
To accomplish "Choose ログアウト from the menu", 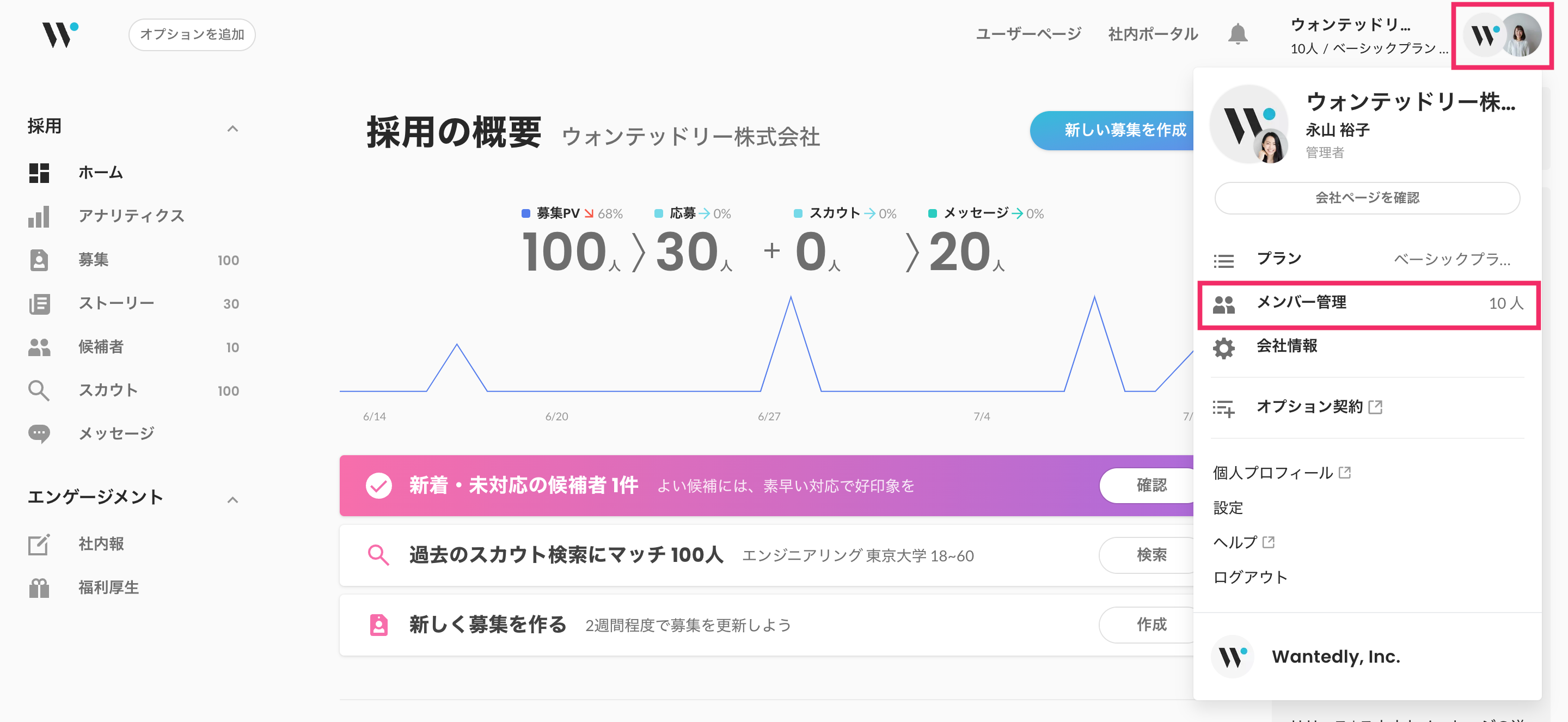I will point(1250,577).
